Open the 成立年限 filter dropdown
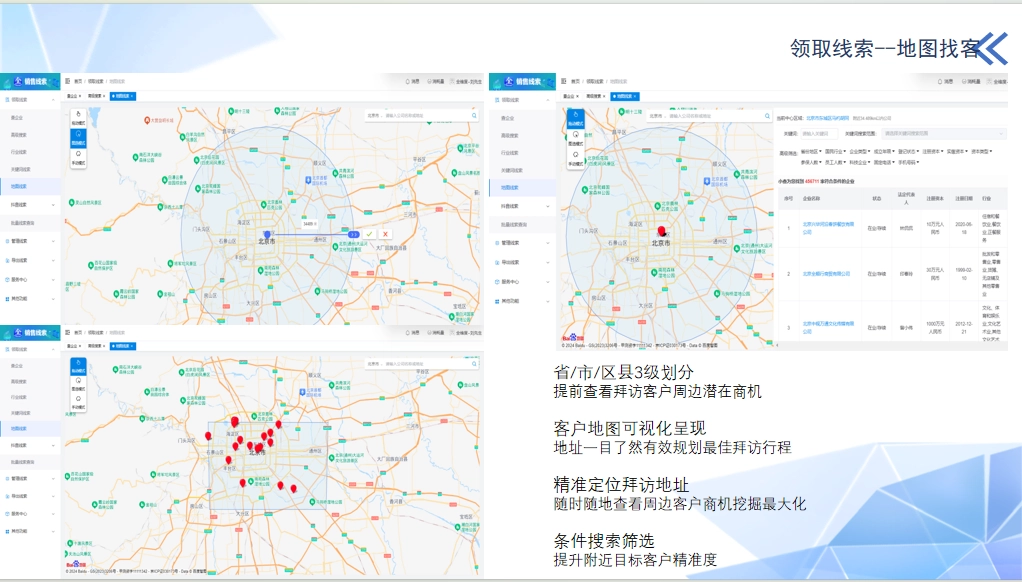The height and width of the screenshot is (582, 1022). tap(884, 152)
